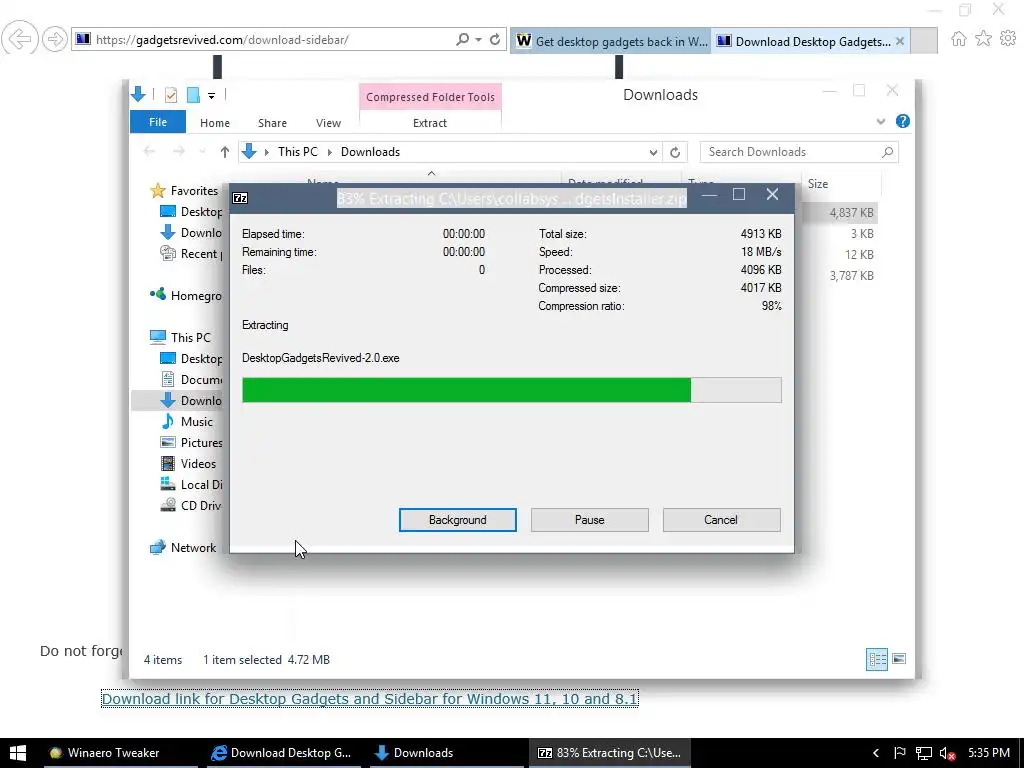This screenshot has width=1024, height=768.
Task: Expand the Explorer ribbon chevron
Action: [x=880, y=121]
